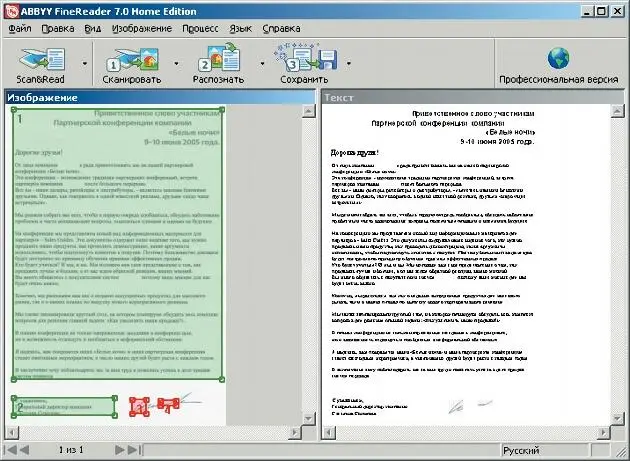
Task: Select the Текст panel header
Action: click(x=470, y=97)
